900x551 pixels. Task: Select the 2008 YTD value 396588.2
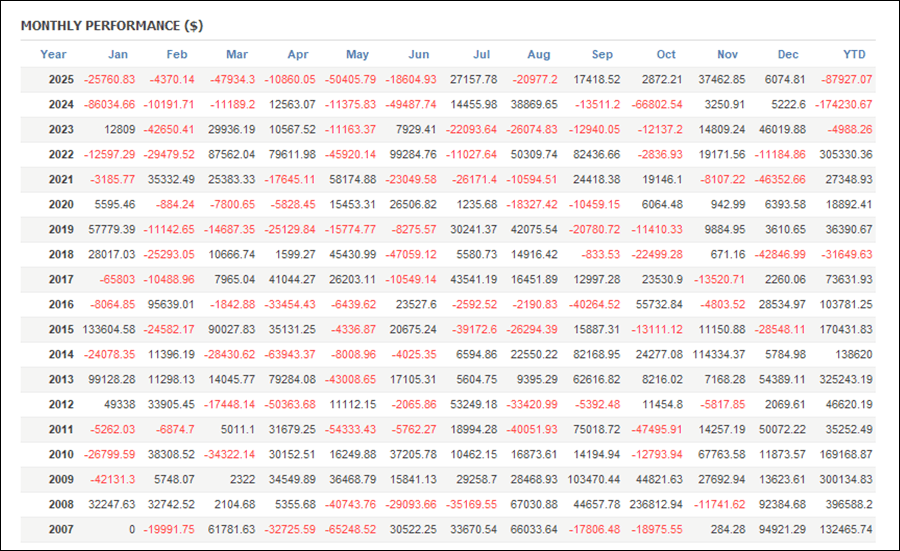[844, 504]
